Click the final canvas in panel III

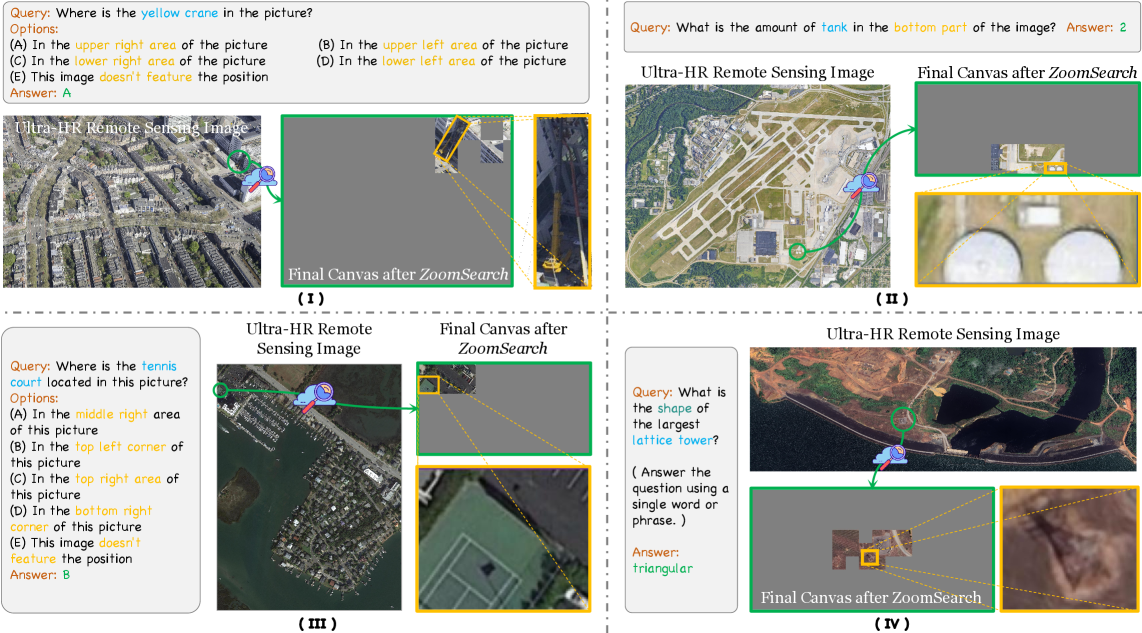tap(503, 409)
